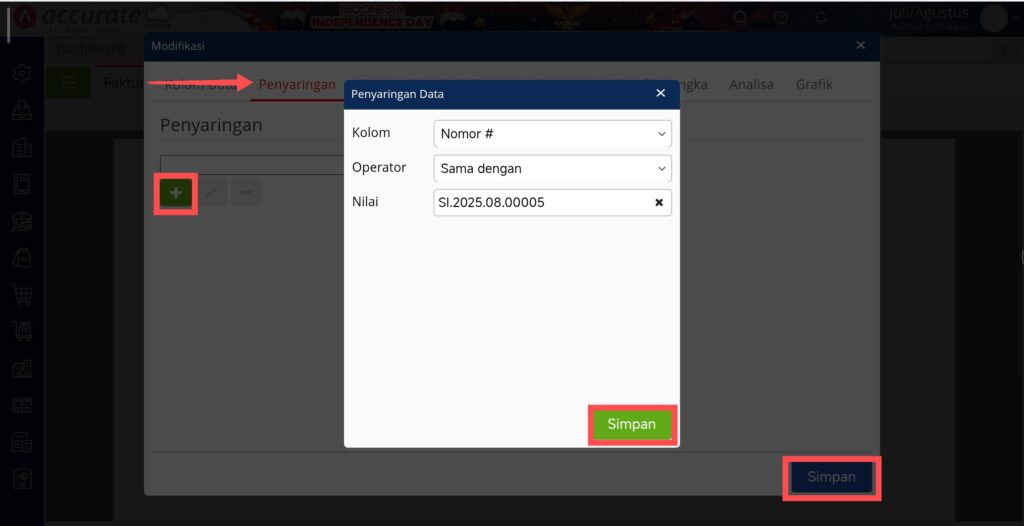Click the pencil edit-filter icon
Image resolution: width=1024 pixels, height=526 pixels.
click(x=212, y=193)
